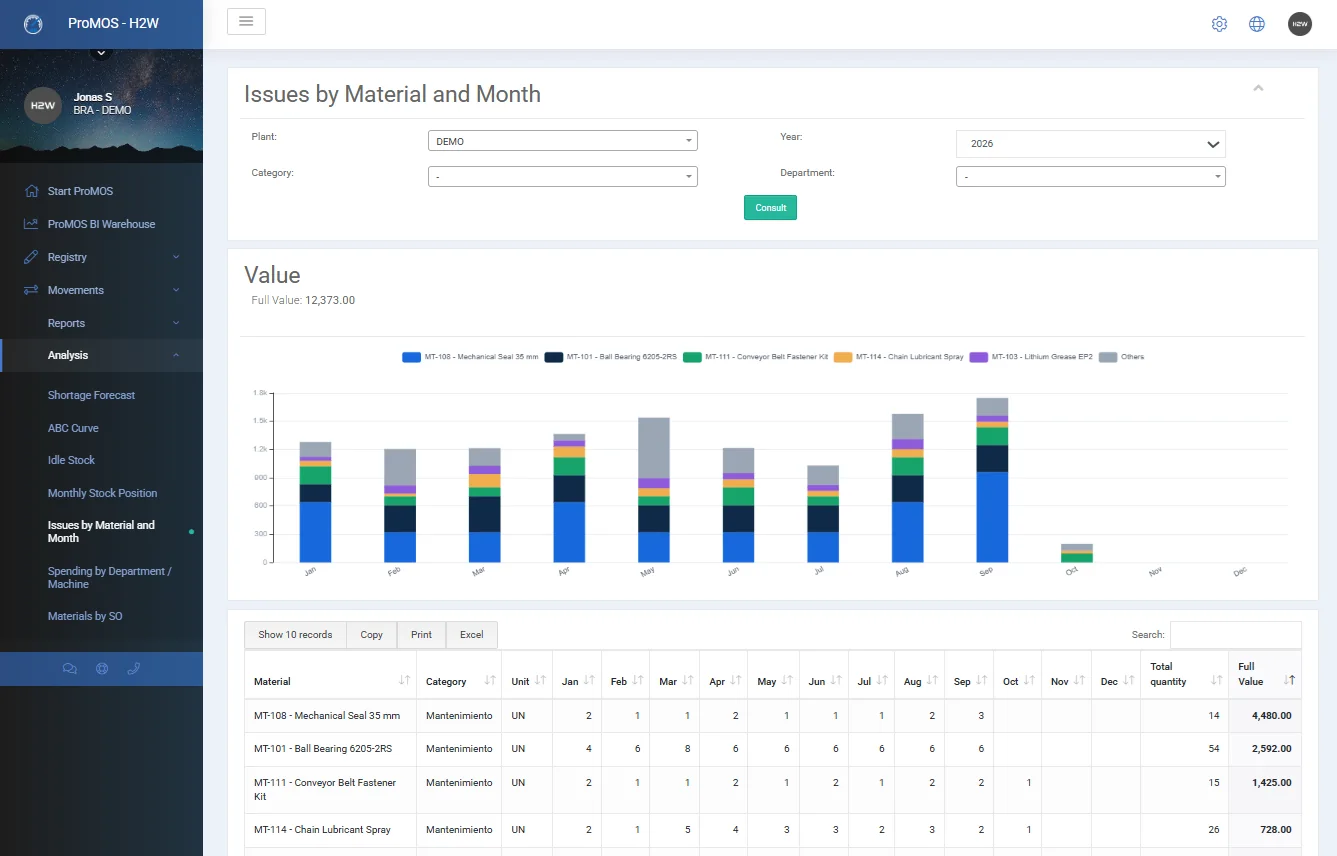Sort table by Unit column arrows

[x=540, y=680]
